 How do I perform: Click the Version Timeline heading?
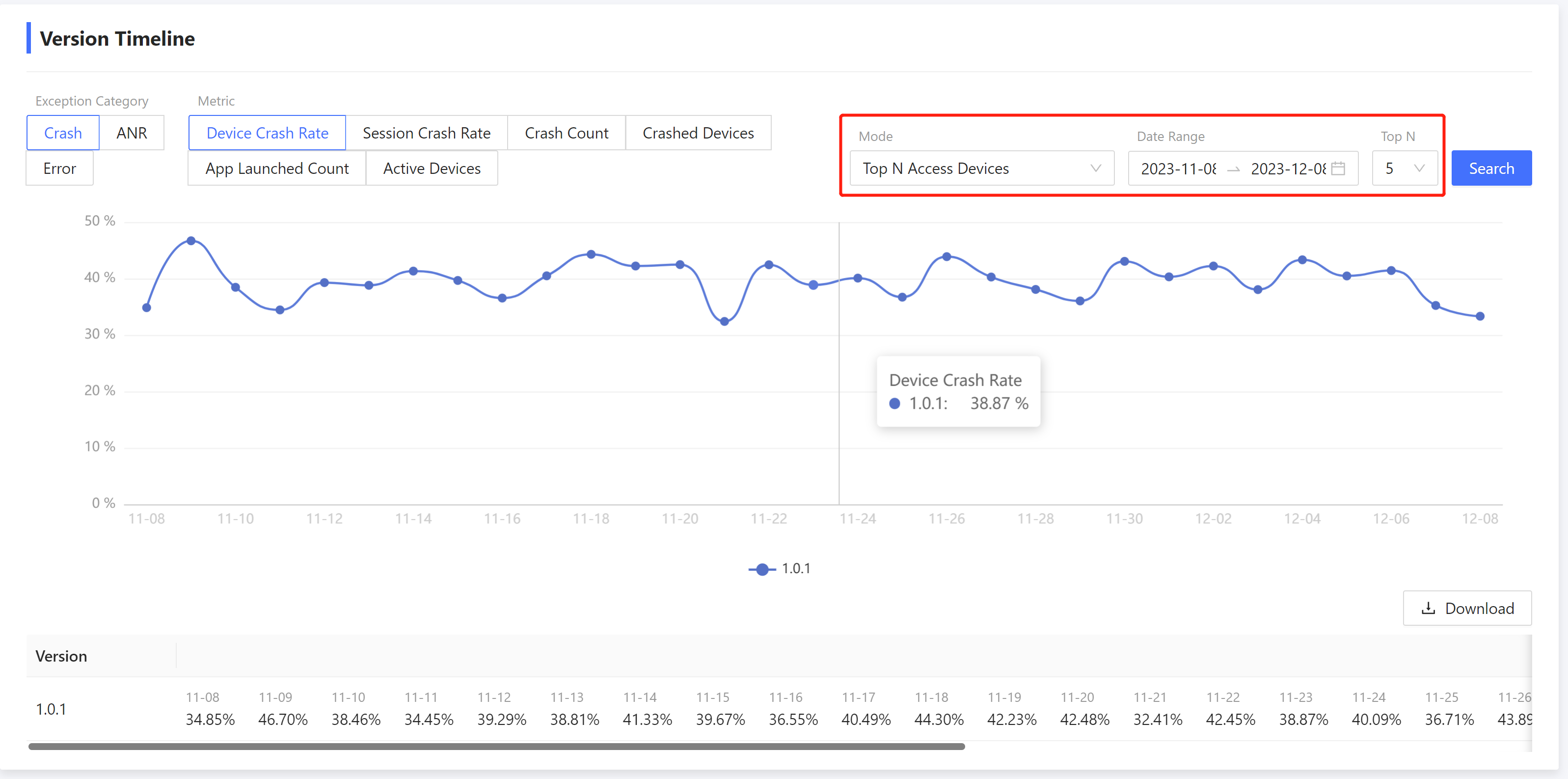point(117,38)
